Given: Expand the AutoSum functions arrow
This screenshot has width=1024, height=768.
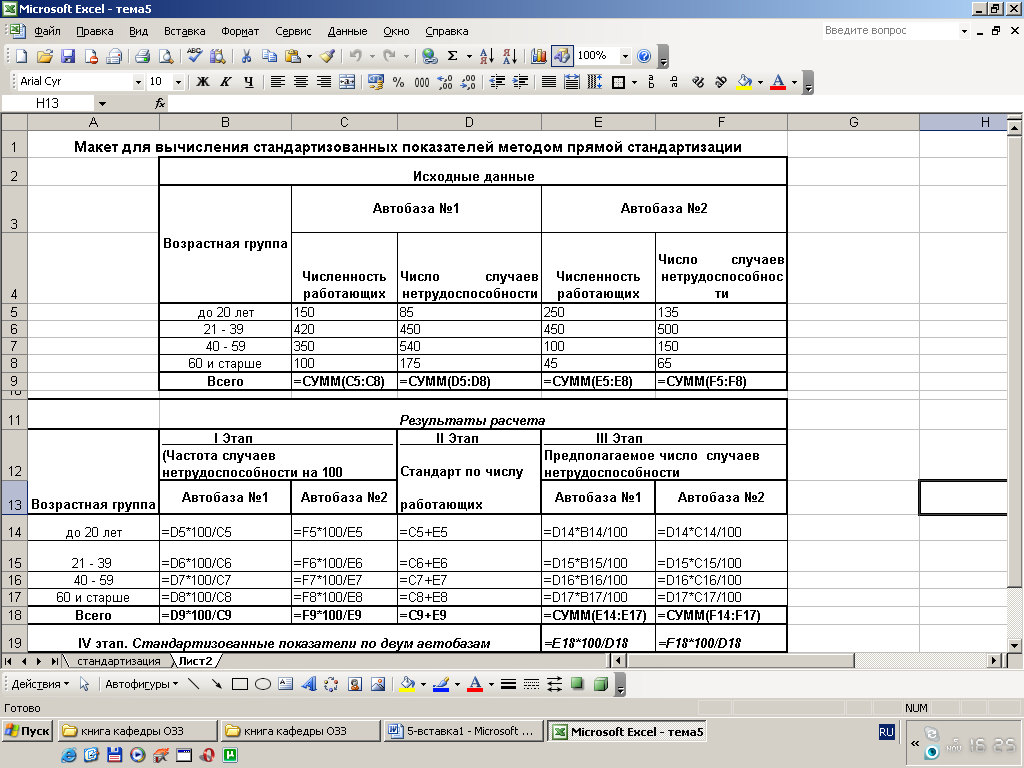Looking at the screenshot, I should [x=469, y=56].
